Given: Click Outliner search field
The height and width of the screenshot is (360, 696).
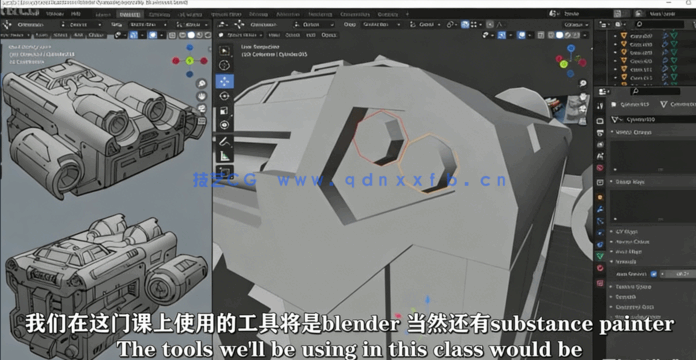Looking at the screenshot, I should pos(659,24).
